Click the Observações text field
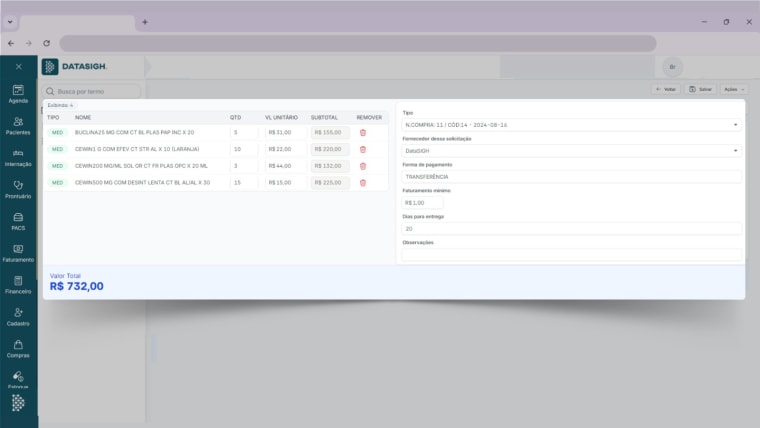 click(x=571, y=255)
